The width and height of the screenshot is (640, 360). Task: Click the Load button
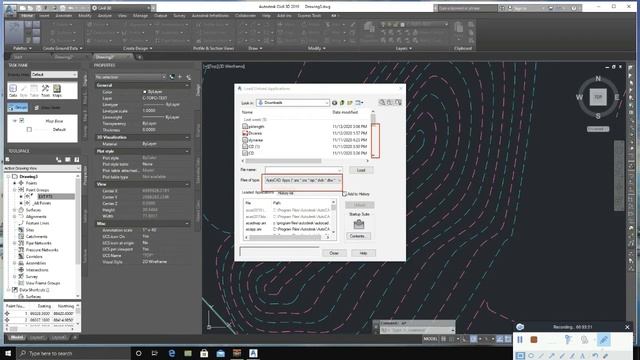click(361, 170)
